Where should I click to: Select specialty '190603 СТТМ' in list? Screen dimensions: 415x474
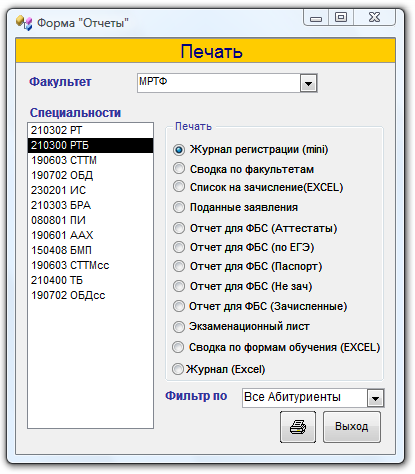[x=90, y=160]
